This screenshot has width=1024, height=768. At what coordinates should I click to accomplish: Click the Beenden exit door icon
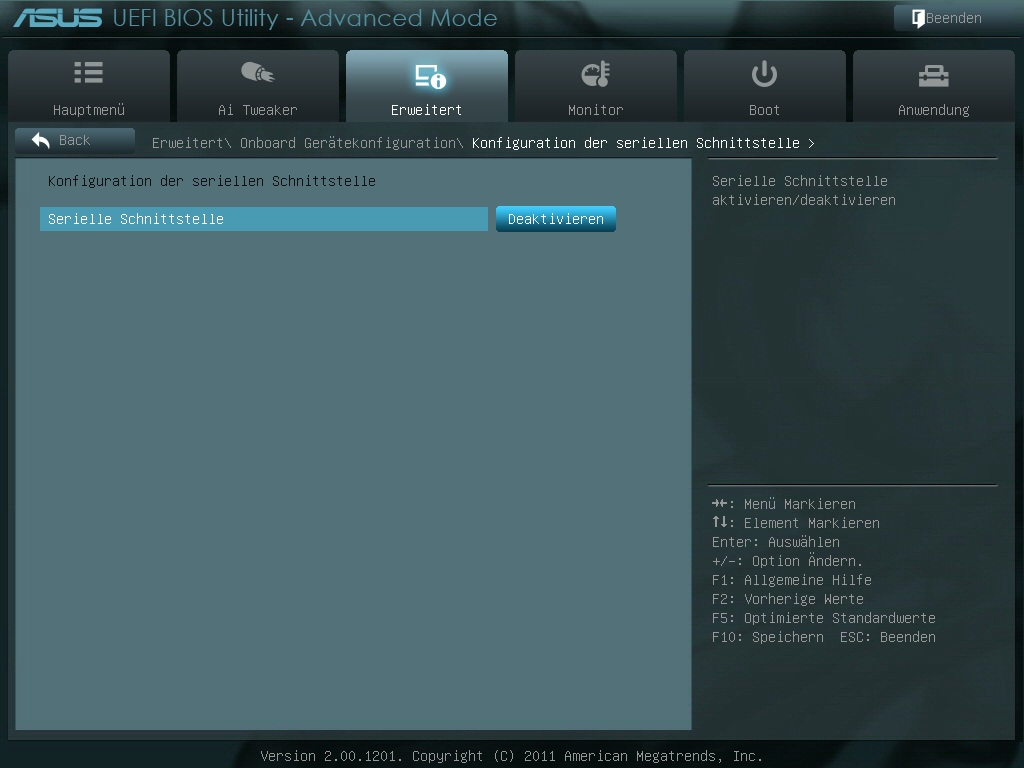pos(918,18)
